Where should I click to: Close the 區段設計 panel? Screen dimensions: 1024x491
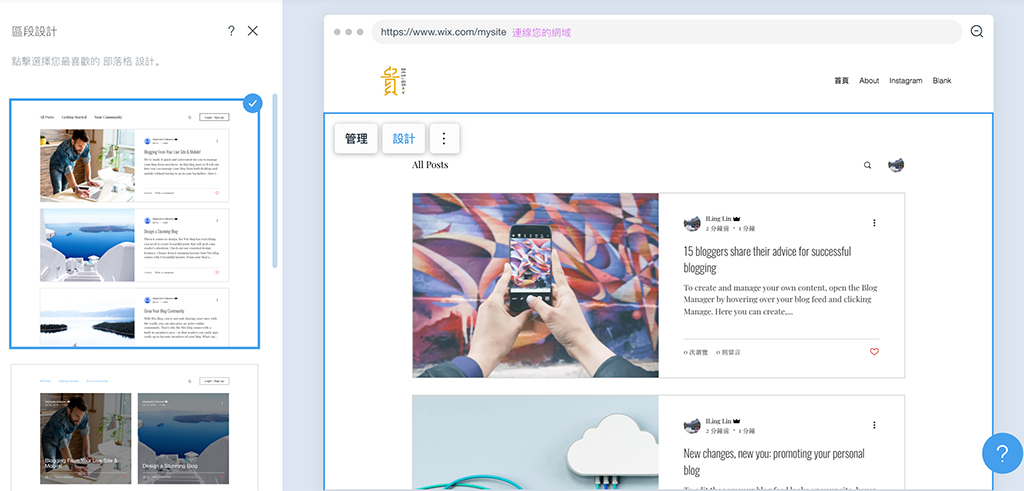point(253,31)
